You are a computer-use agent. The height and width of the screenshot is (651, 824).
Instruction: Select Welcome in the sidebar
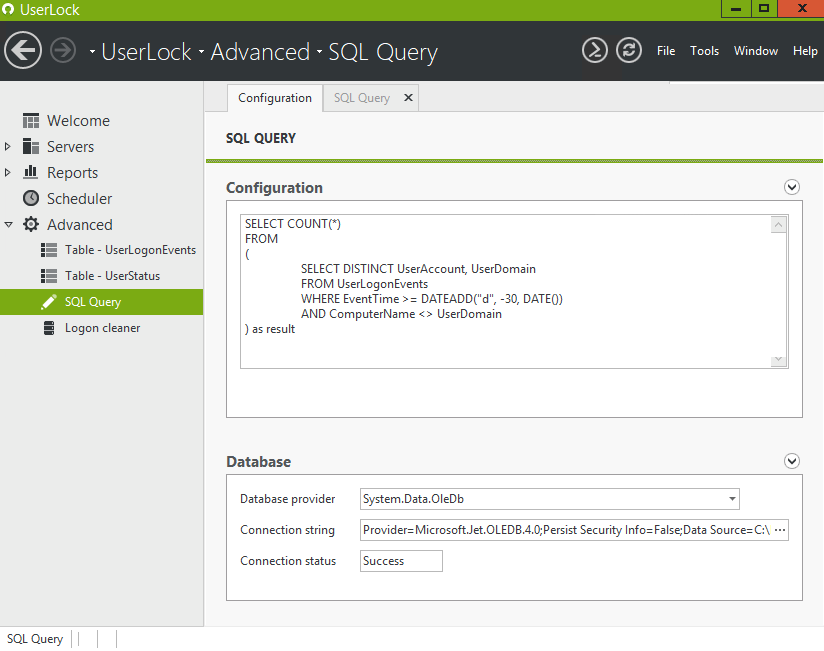[78, 120]
